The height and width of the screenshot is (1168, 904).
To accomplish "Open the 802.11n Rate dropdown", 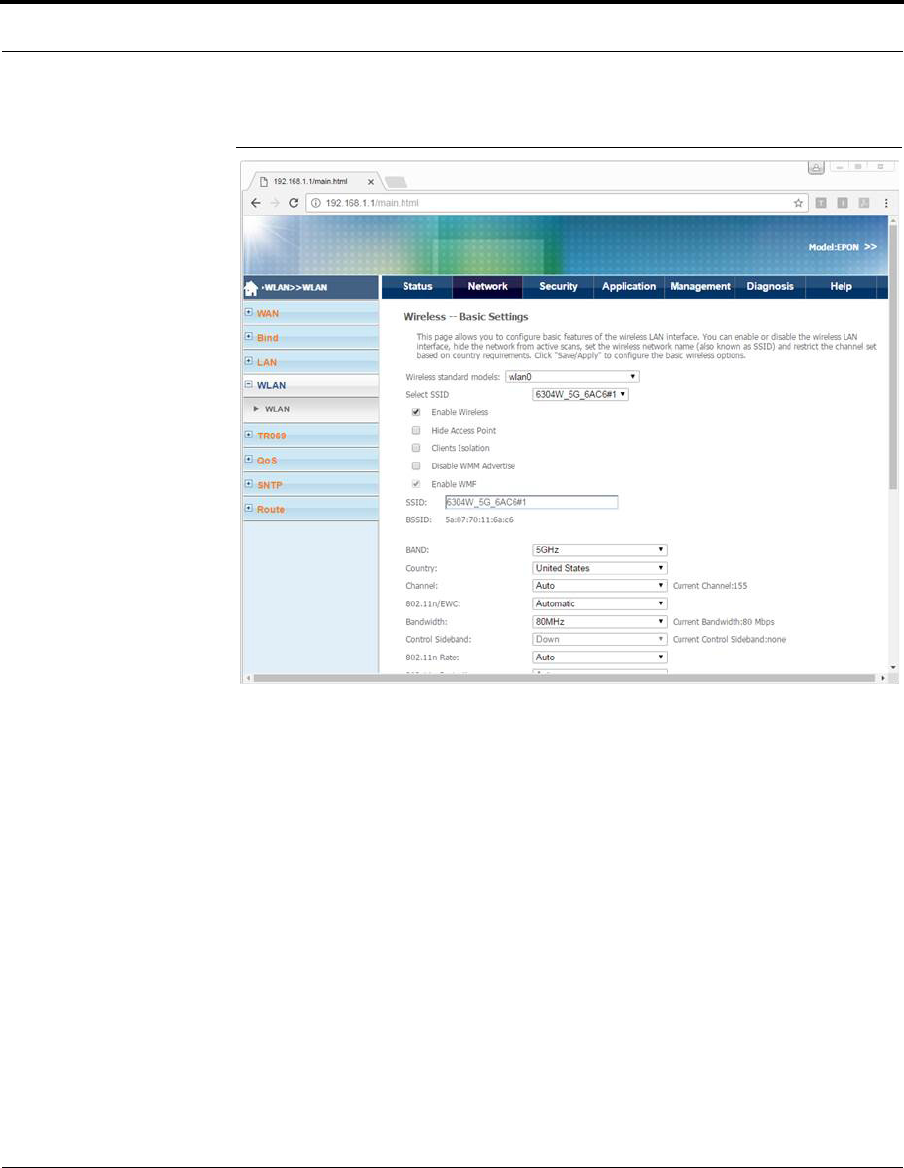I will point(599,657).
